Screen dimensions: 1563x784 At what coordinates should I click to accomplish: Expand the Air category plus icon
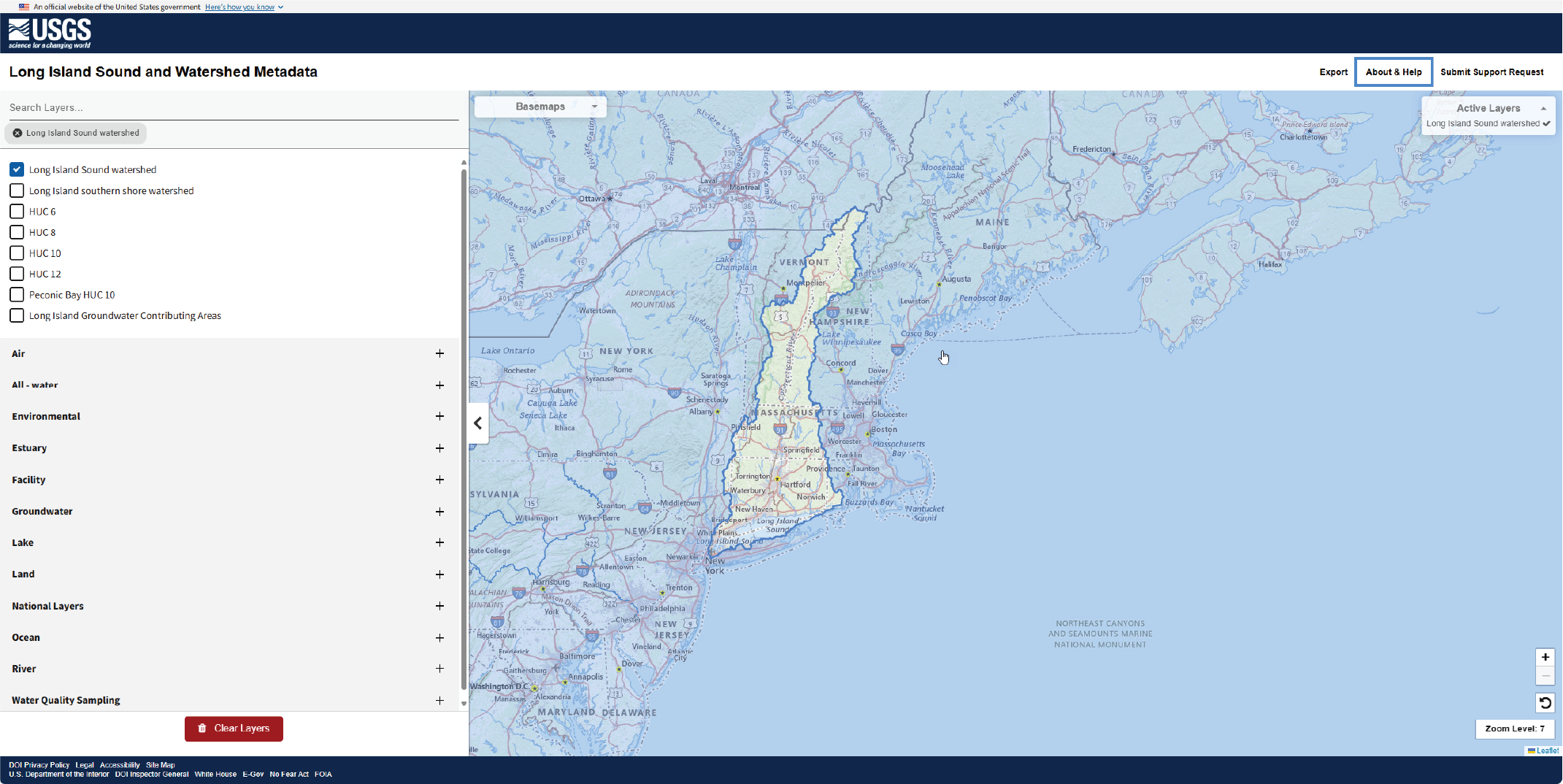439,353
